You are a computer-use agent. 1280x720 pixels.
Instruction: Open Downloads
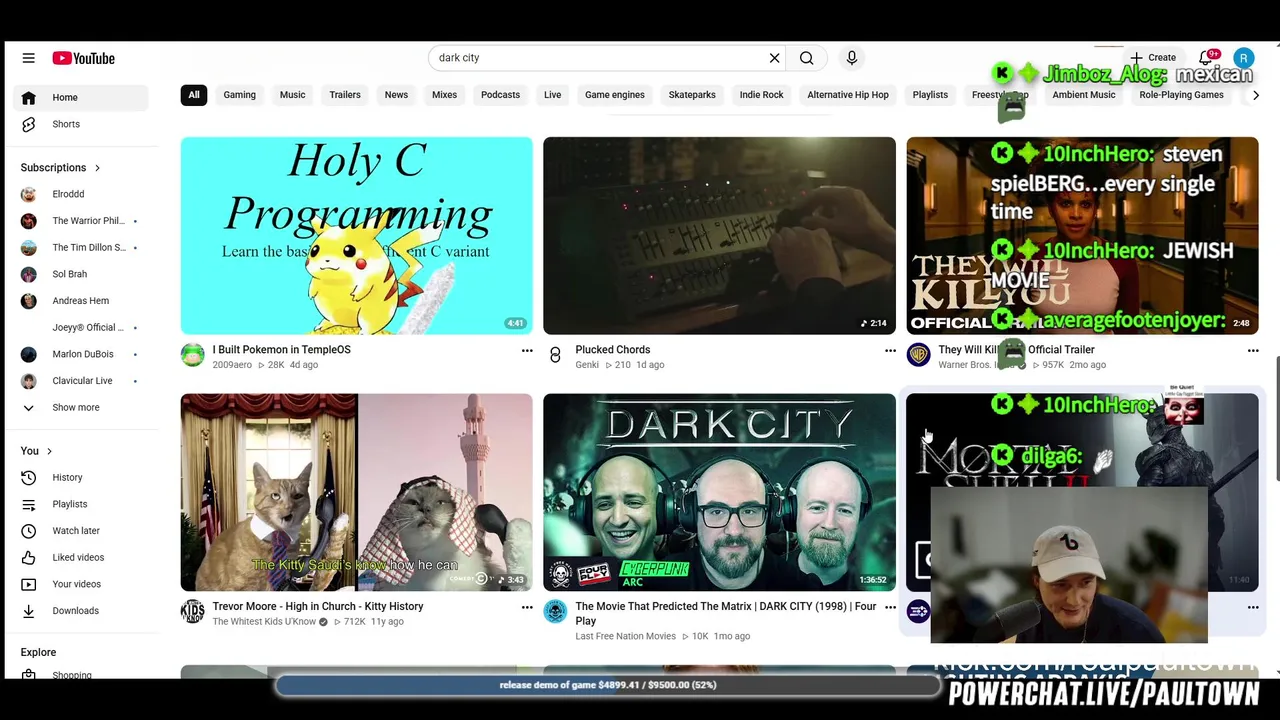point(81,611)
